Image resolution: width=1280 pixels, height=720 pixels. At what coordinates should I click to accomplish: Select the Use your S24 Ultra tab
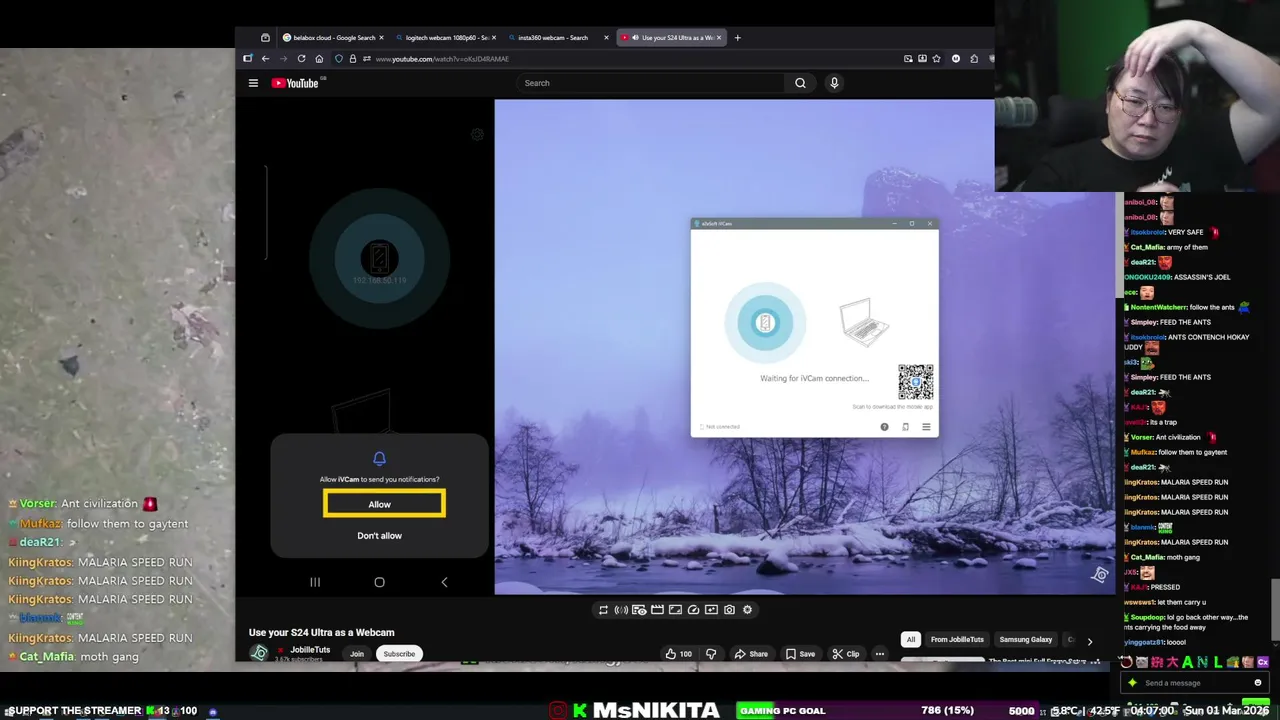pyautogui.click(x=671, y=38)
